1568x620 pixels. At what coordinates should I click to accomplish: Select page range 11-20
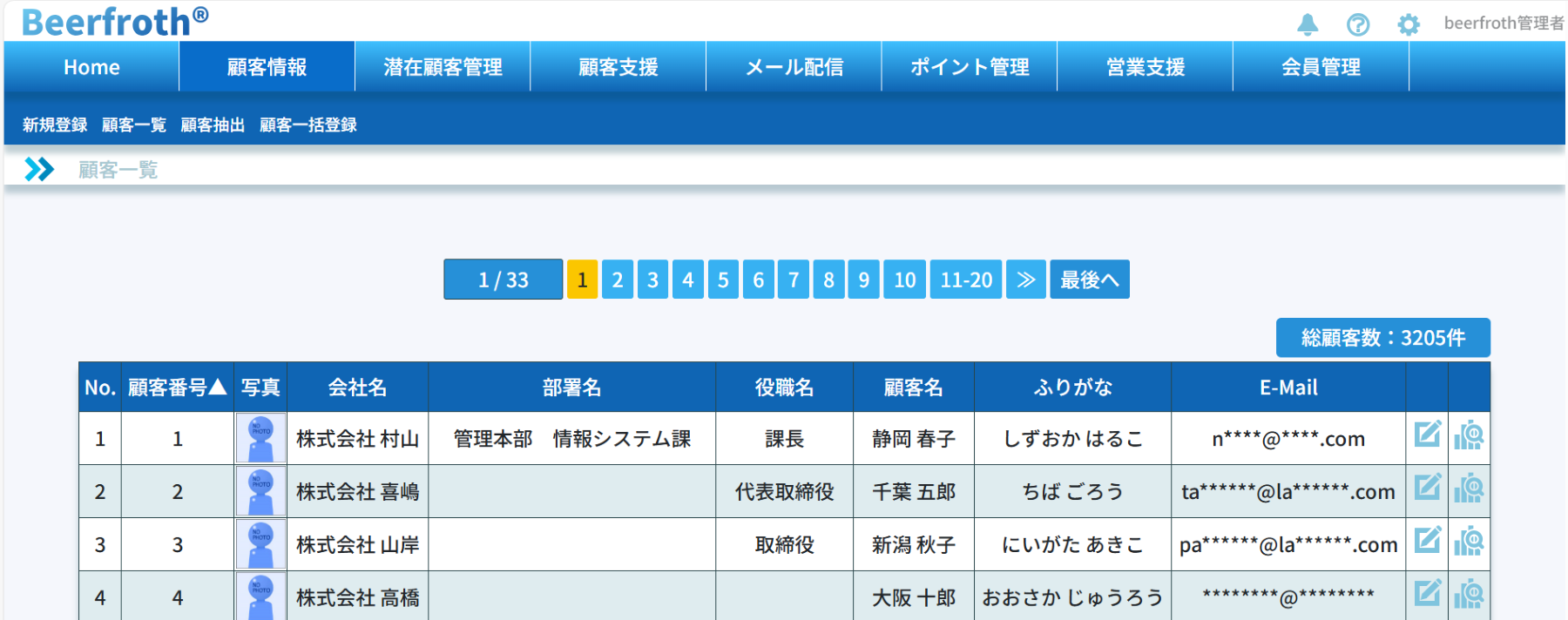[x=966, y=280]
